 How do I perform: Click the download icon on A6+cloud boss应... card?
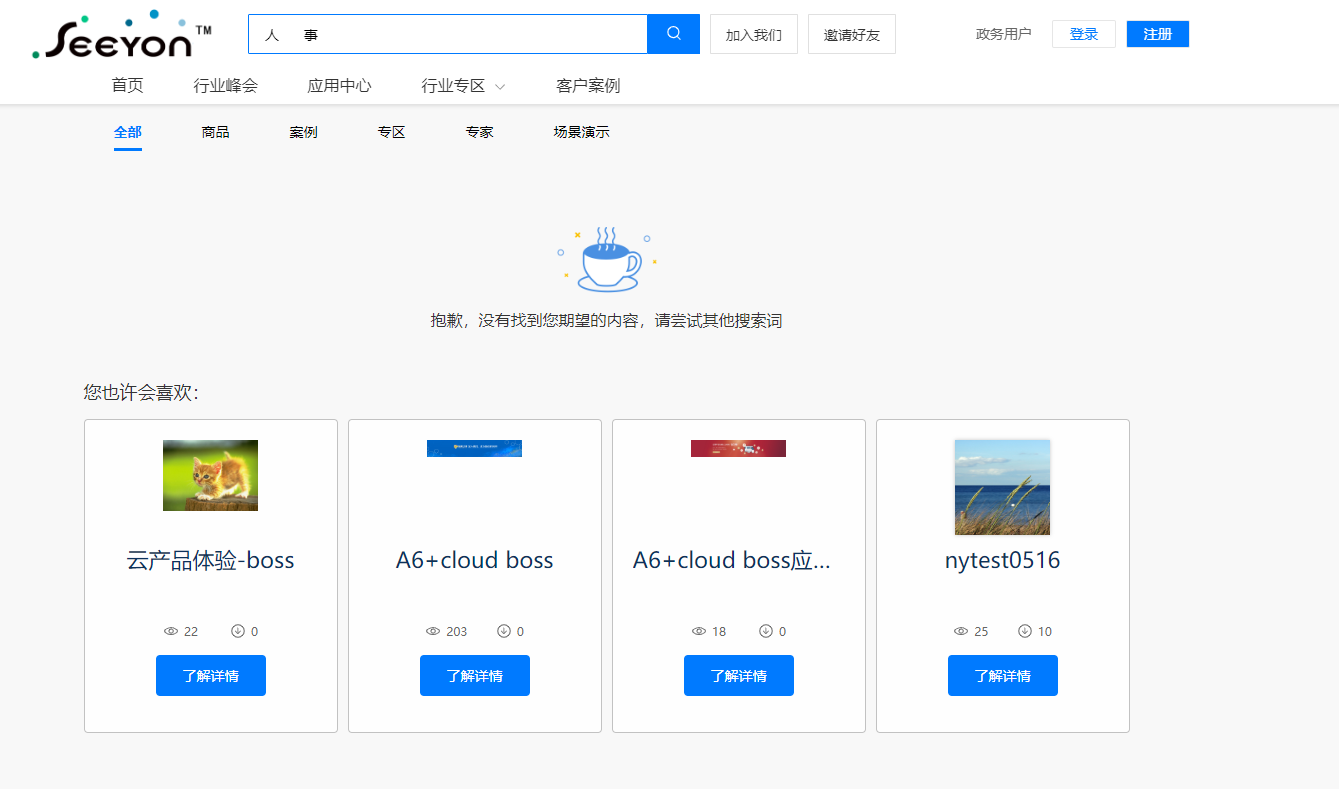(766, 631)
